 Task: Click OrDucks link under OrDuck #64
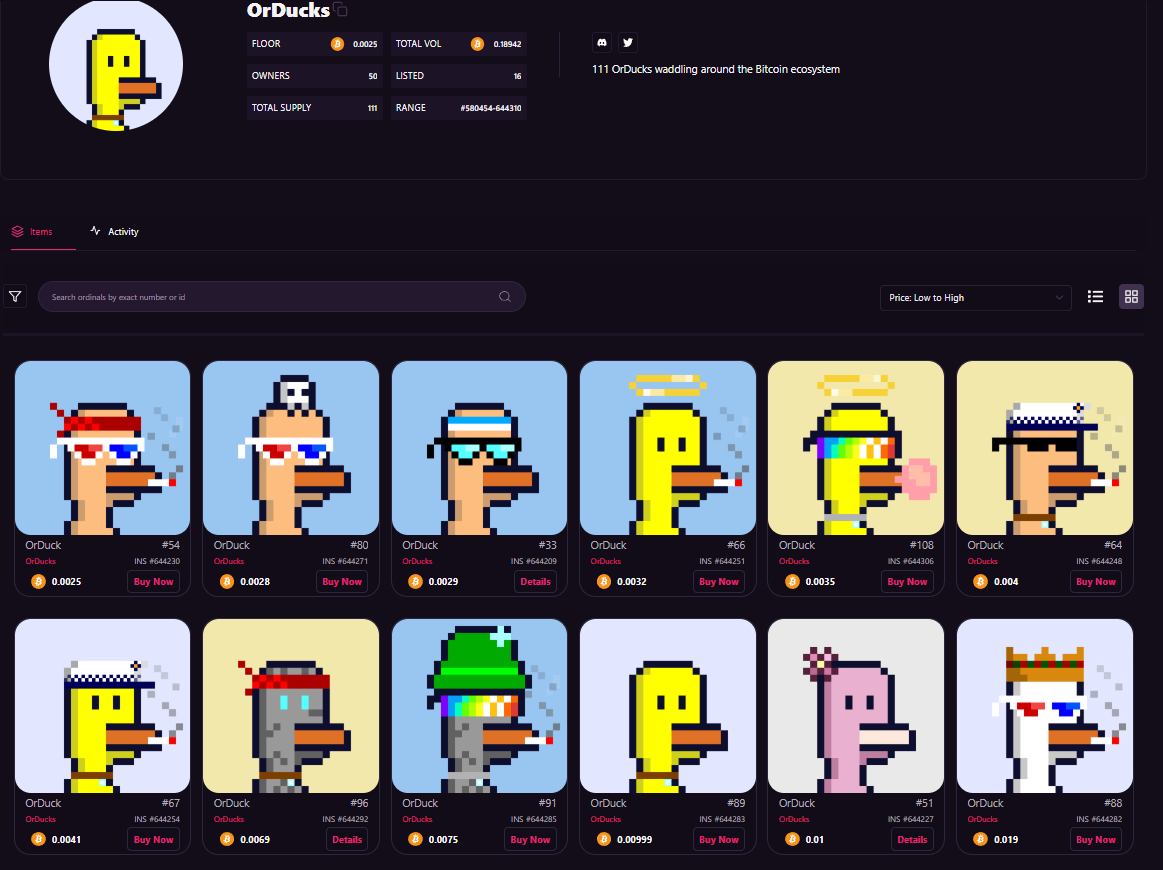coord(983,561)
